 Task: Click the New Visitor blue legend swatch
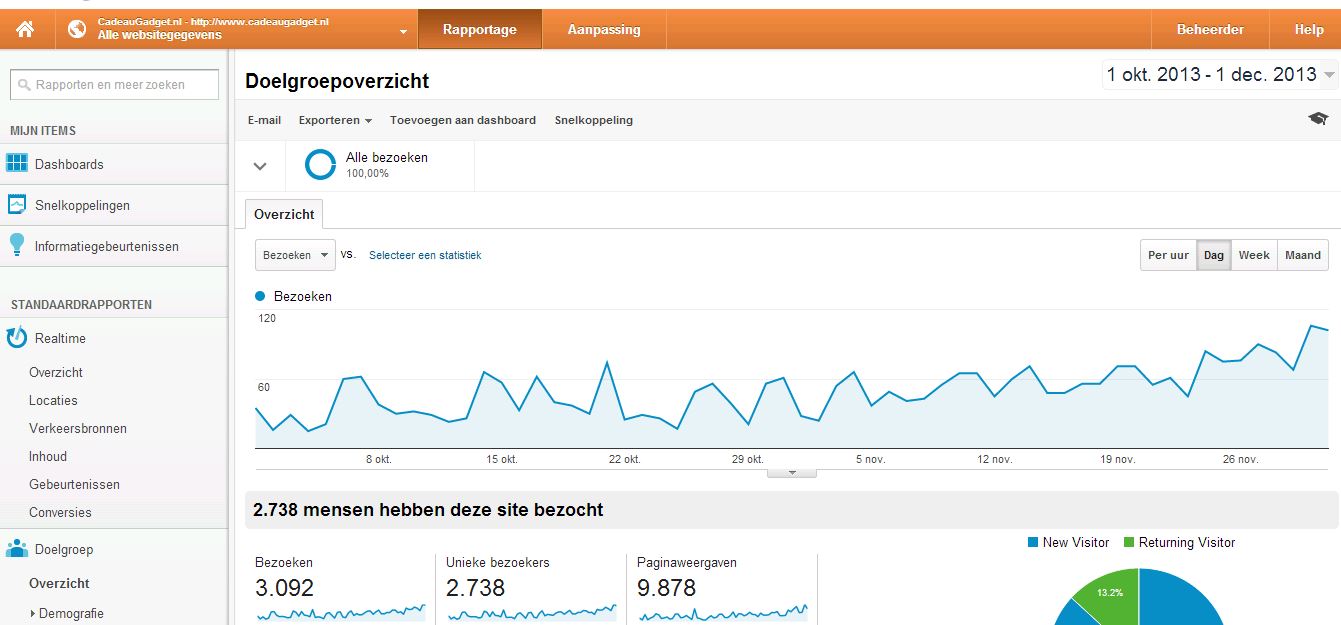tap(1033, 542)
